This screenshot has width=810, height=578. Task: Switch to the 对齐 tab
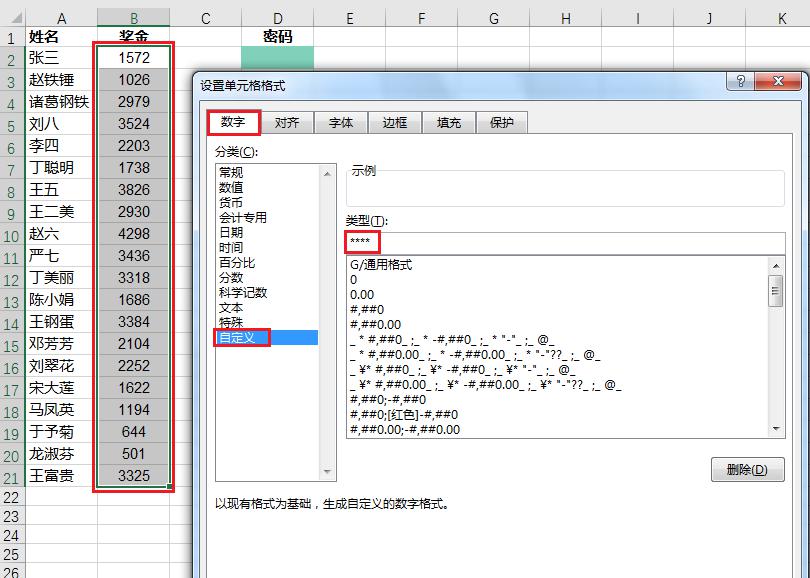click(287, 123)
